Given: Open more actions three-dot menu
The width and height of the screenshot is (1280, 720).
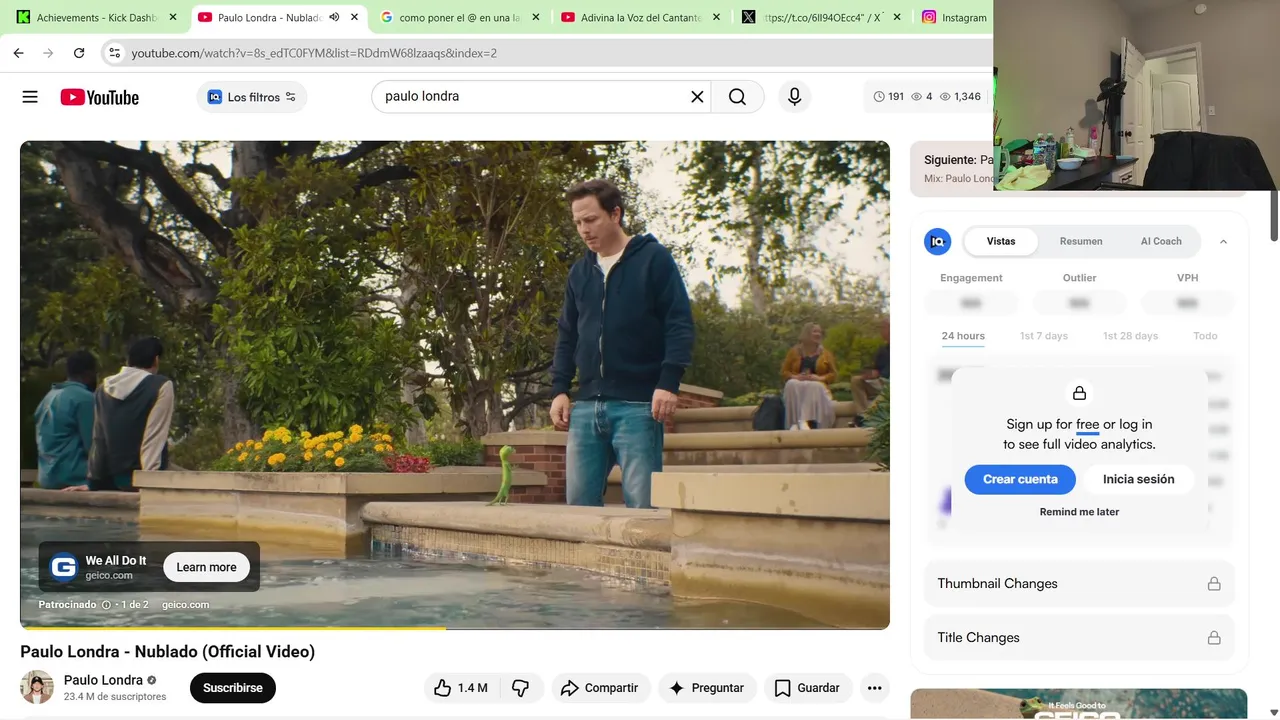Looking at the screenshot, I should [x=874, y=688].
